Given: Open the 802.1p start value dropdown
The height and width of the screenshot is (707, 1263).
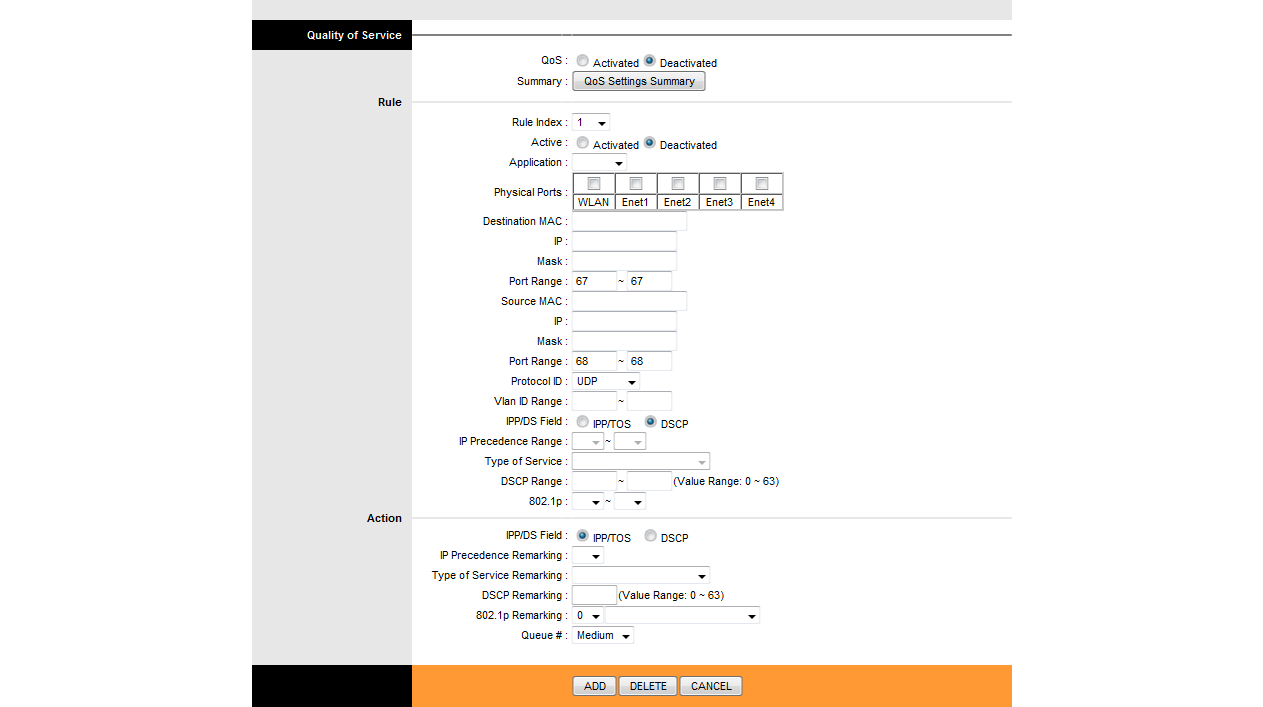Looking at the screenshot, I should click(x=588, y=501).
